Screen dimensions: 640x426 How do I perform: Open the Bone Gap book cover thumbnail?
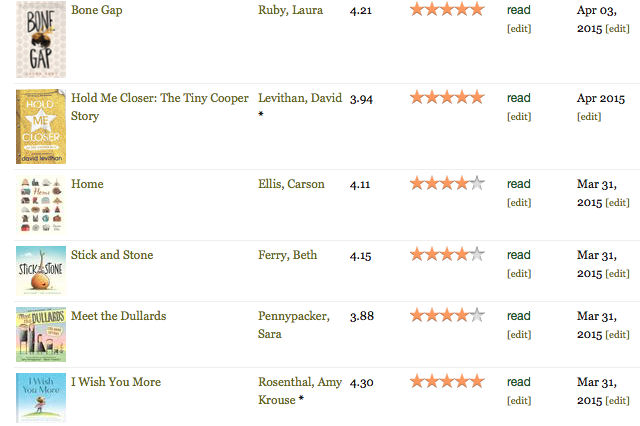point(40,42)
